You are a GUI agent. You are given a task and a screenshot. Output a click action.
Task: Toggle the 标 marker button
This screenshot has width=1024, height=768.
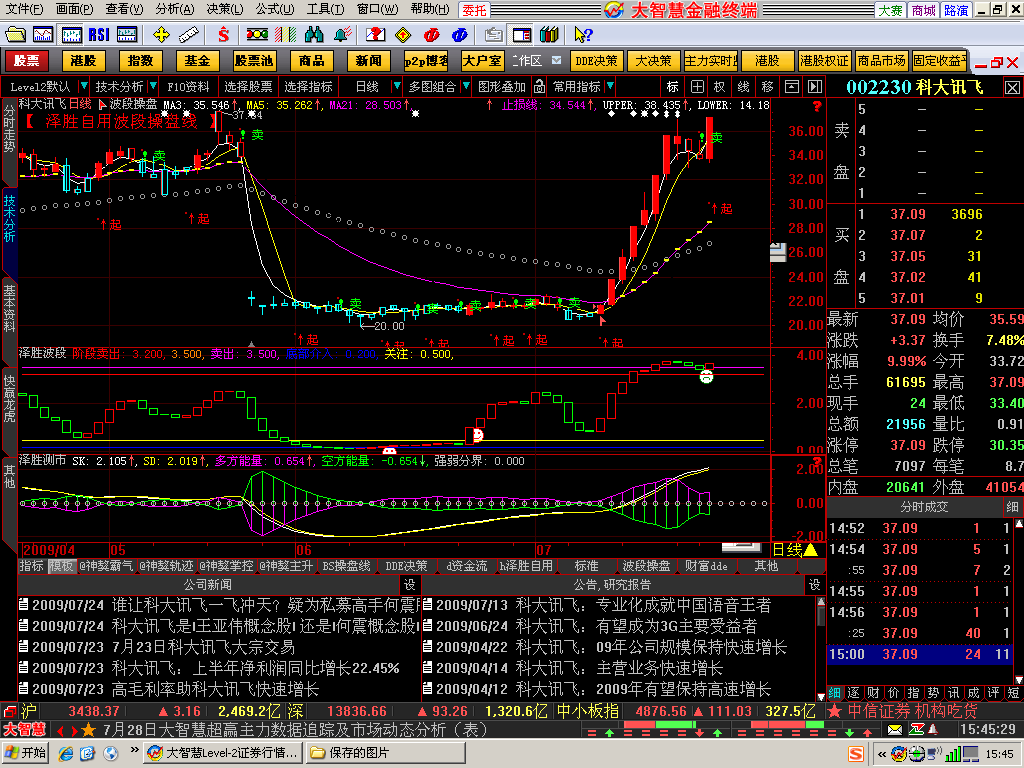pos(673,86)
